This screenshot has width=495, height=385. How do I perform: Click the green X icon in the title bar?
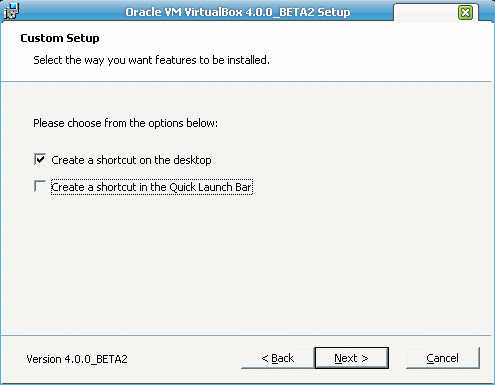pos(465,13)
